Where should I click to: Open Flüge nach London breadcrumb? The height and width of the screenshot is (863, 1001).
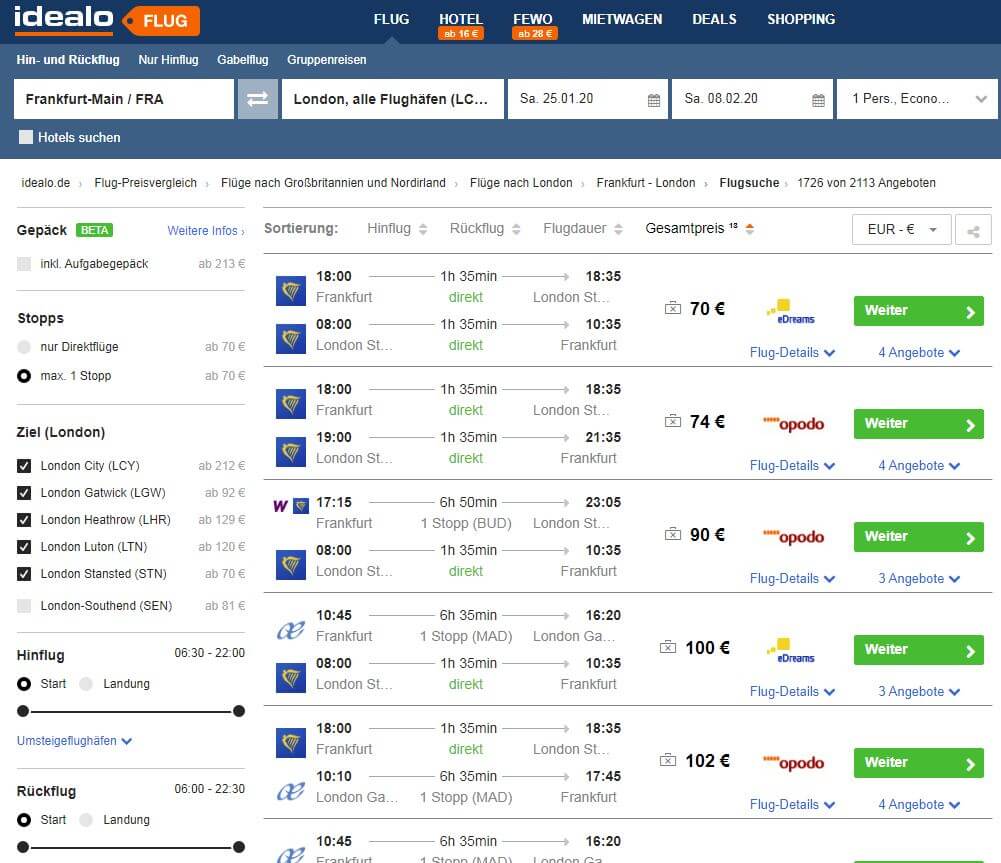coord(521,183)
